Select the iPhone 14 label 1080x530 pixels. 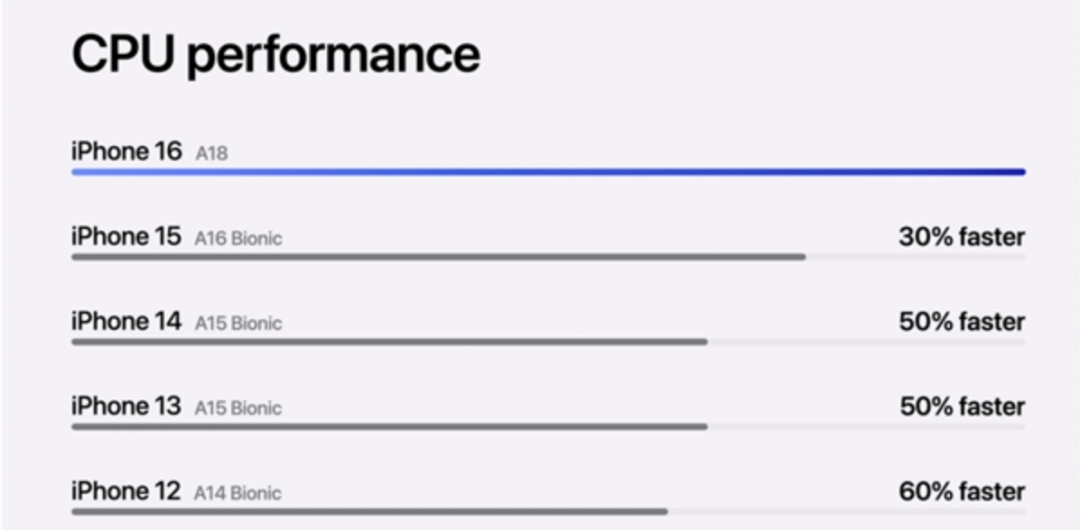point(127,322)
